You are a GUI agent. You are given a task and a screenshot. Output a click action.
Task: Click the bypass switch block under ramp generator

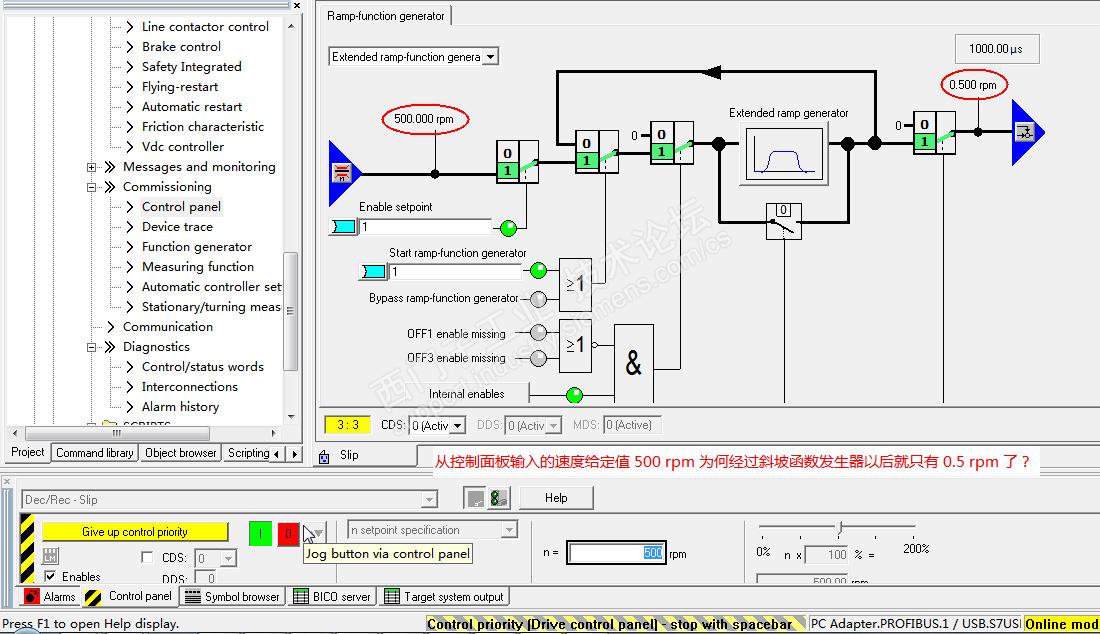pyautogui.click(x=784, y=222)
